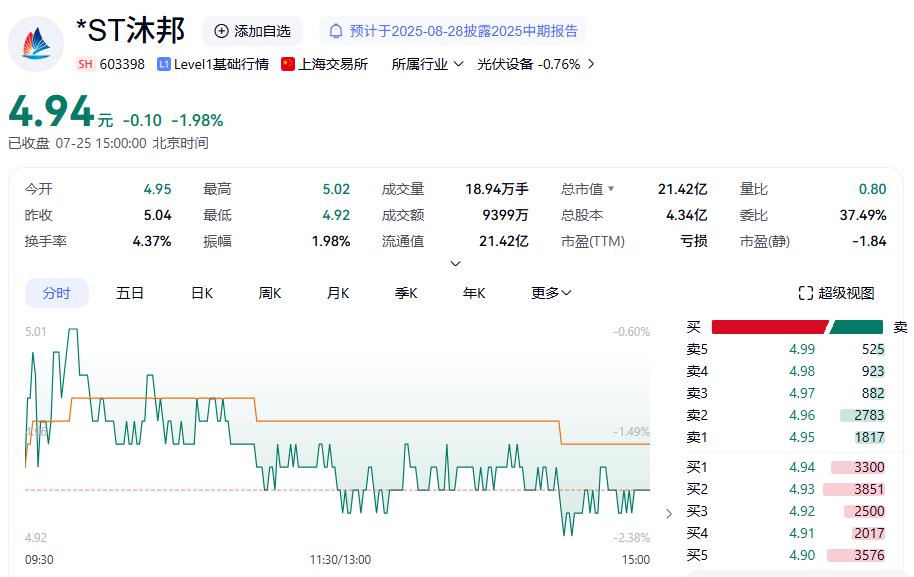Screen dimensions: 914x577
Task: Click the L1 Level1基础行情 icon
Action: pos(164,64)
